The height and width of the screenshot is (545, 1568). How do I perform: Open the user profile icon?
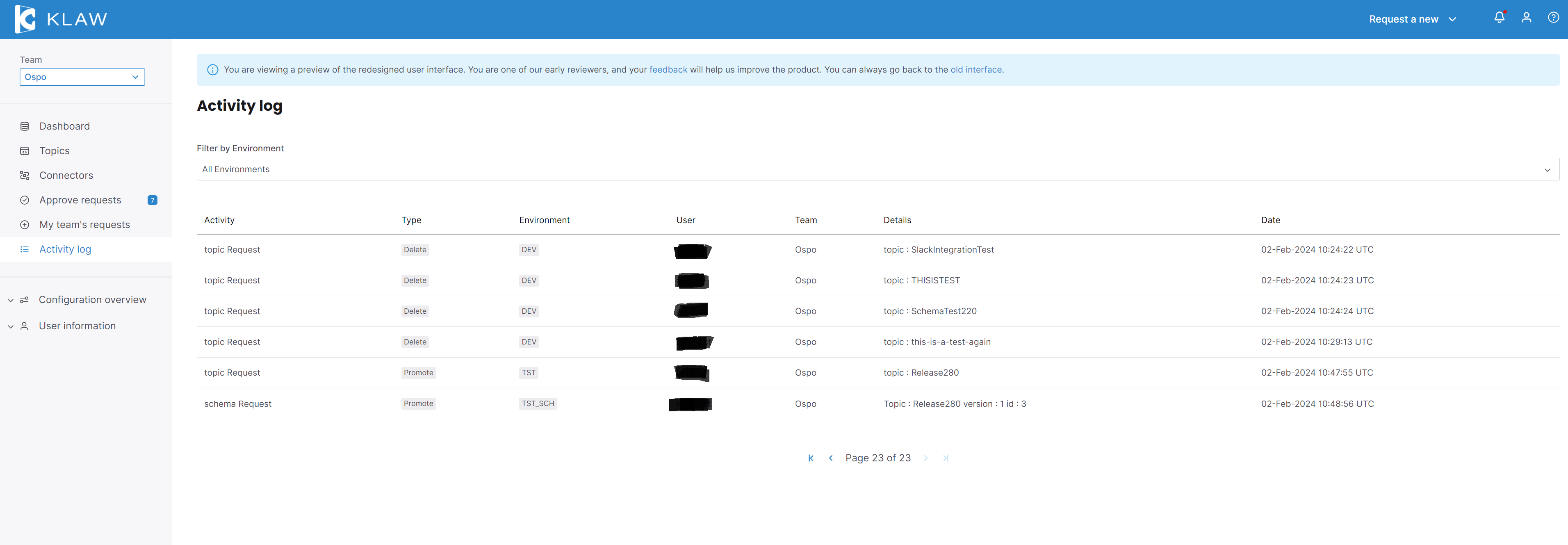(1526, 18)
